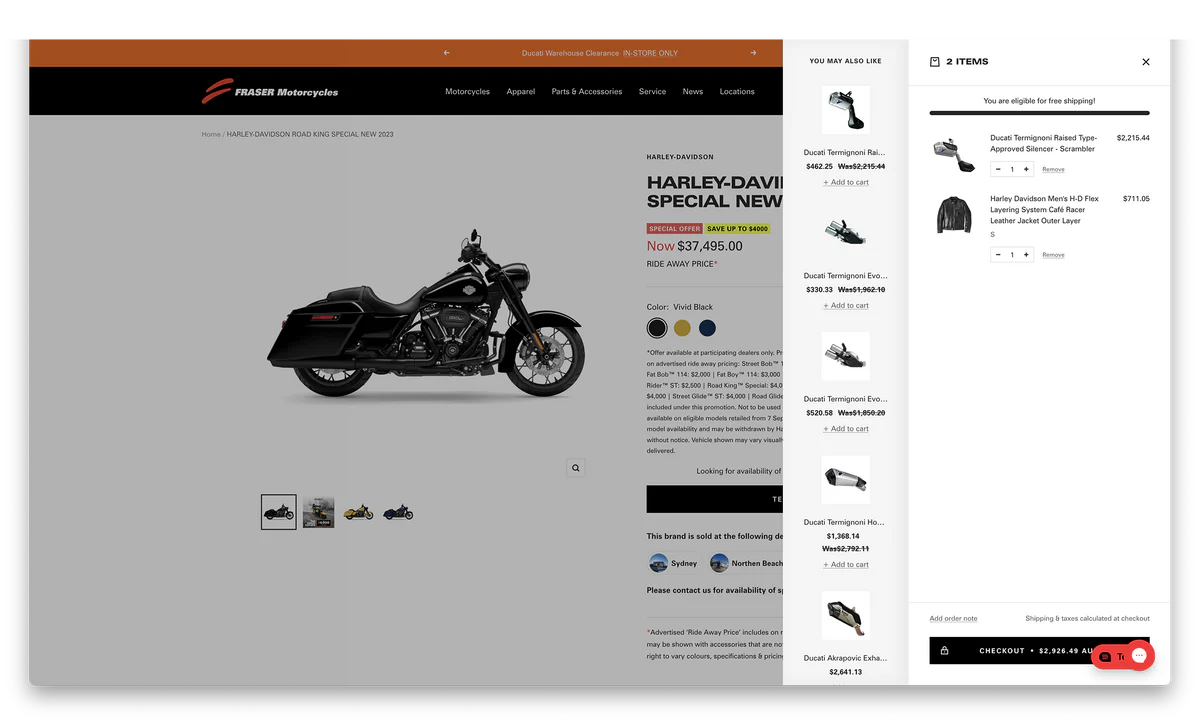Click the YOU MAY ALSO LIKE heading

[846, 61]
